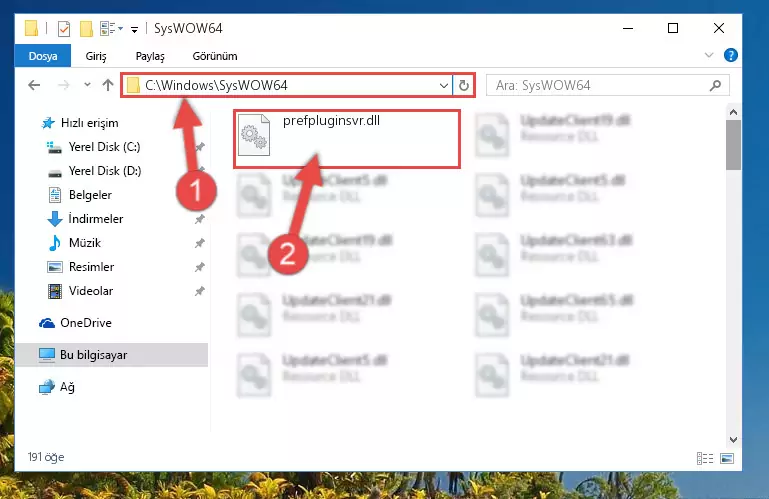Go back with the left arrow button
This screenshot has width=769, height=499.
[34, 85]
